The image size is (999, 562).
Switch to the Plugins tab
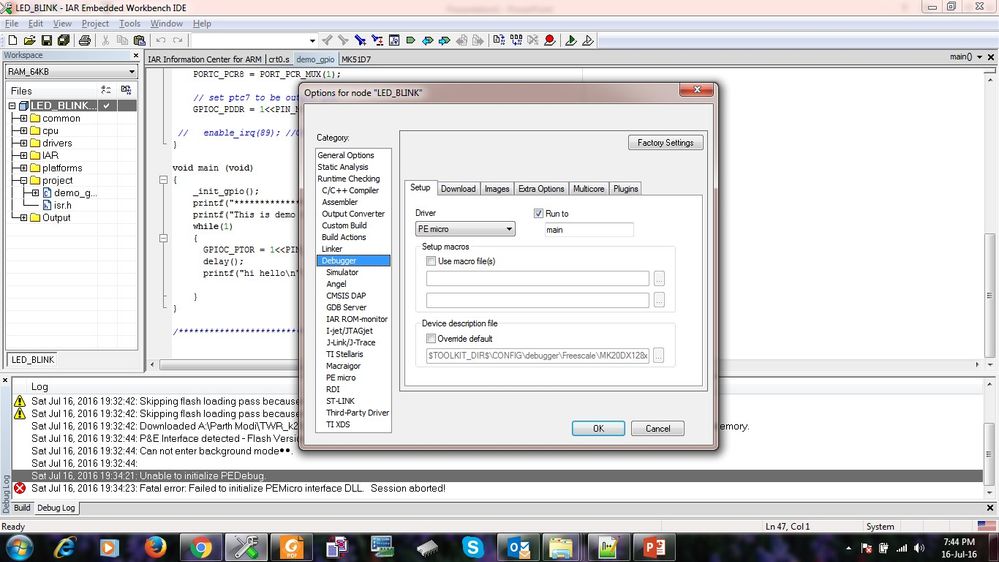point(626,189)
